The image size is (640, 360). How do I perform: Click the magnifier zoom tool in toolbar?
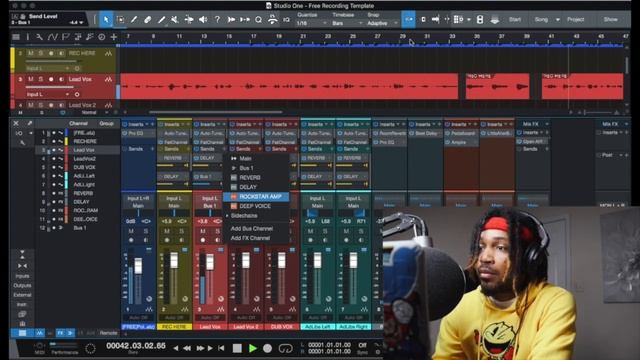point(258,20)
